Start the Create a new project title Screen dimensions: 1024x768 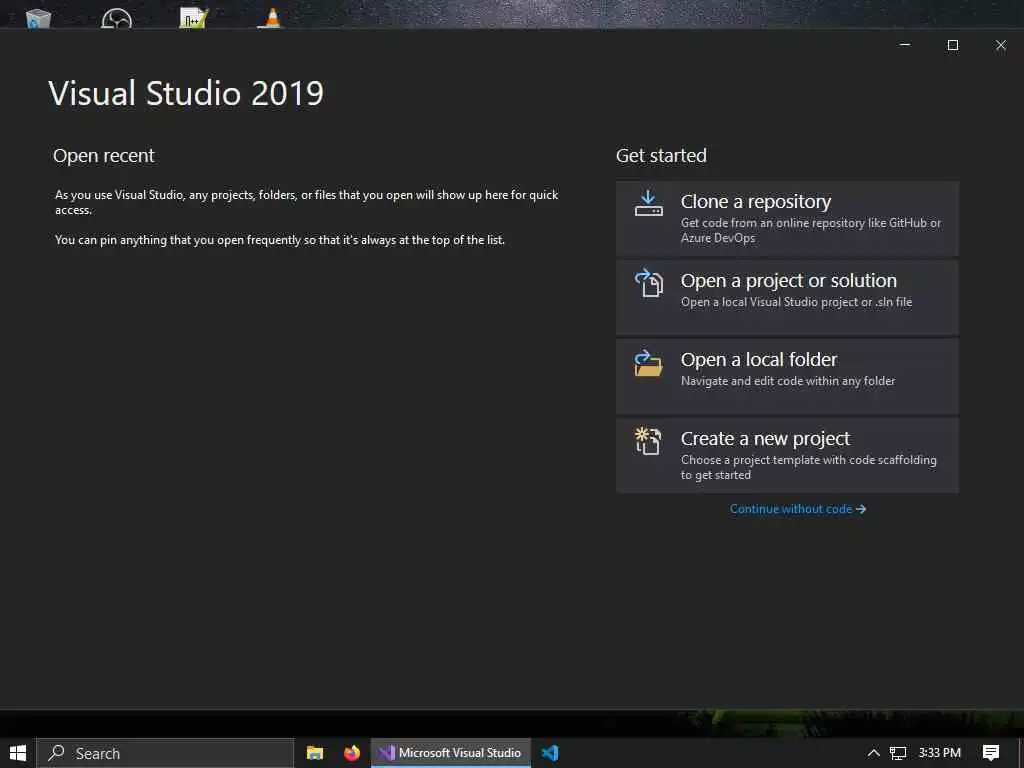(x=765, y=439)
